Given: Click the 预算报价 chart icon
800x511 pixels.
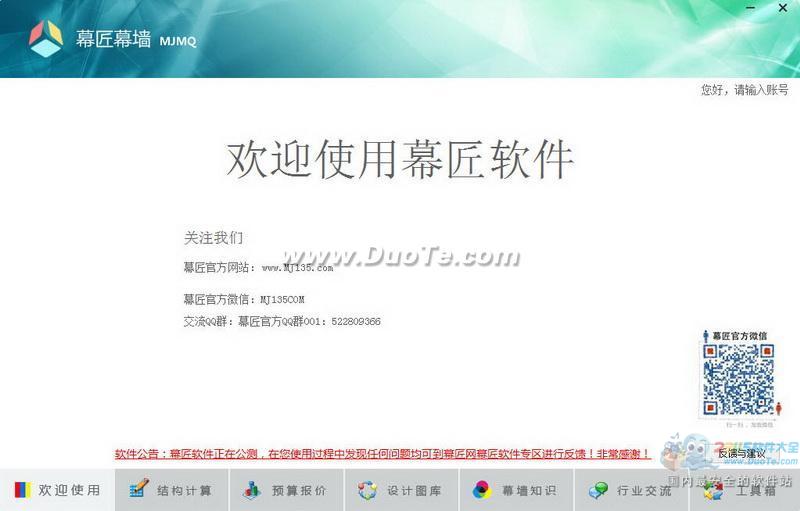Looking at the screenshot, I should 252,490.
